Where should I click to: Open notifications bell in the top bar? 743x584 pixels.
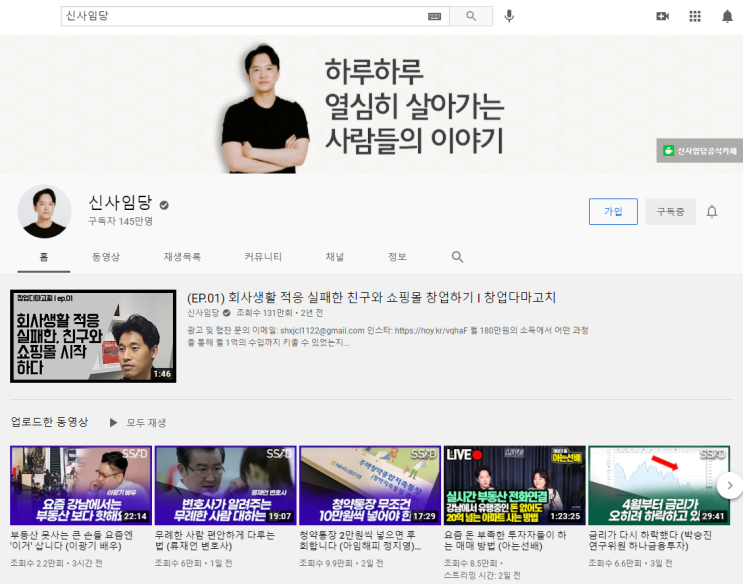pos(727,17)
